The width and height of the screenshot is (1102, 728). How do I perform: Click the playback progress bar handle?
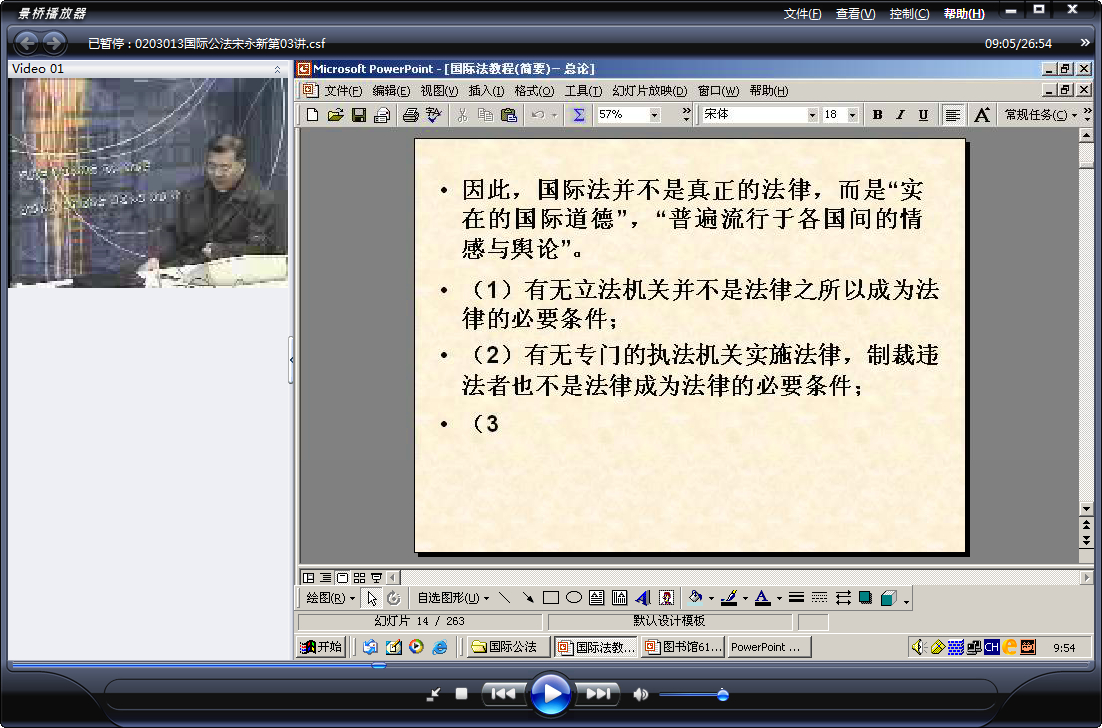379,665
